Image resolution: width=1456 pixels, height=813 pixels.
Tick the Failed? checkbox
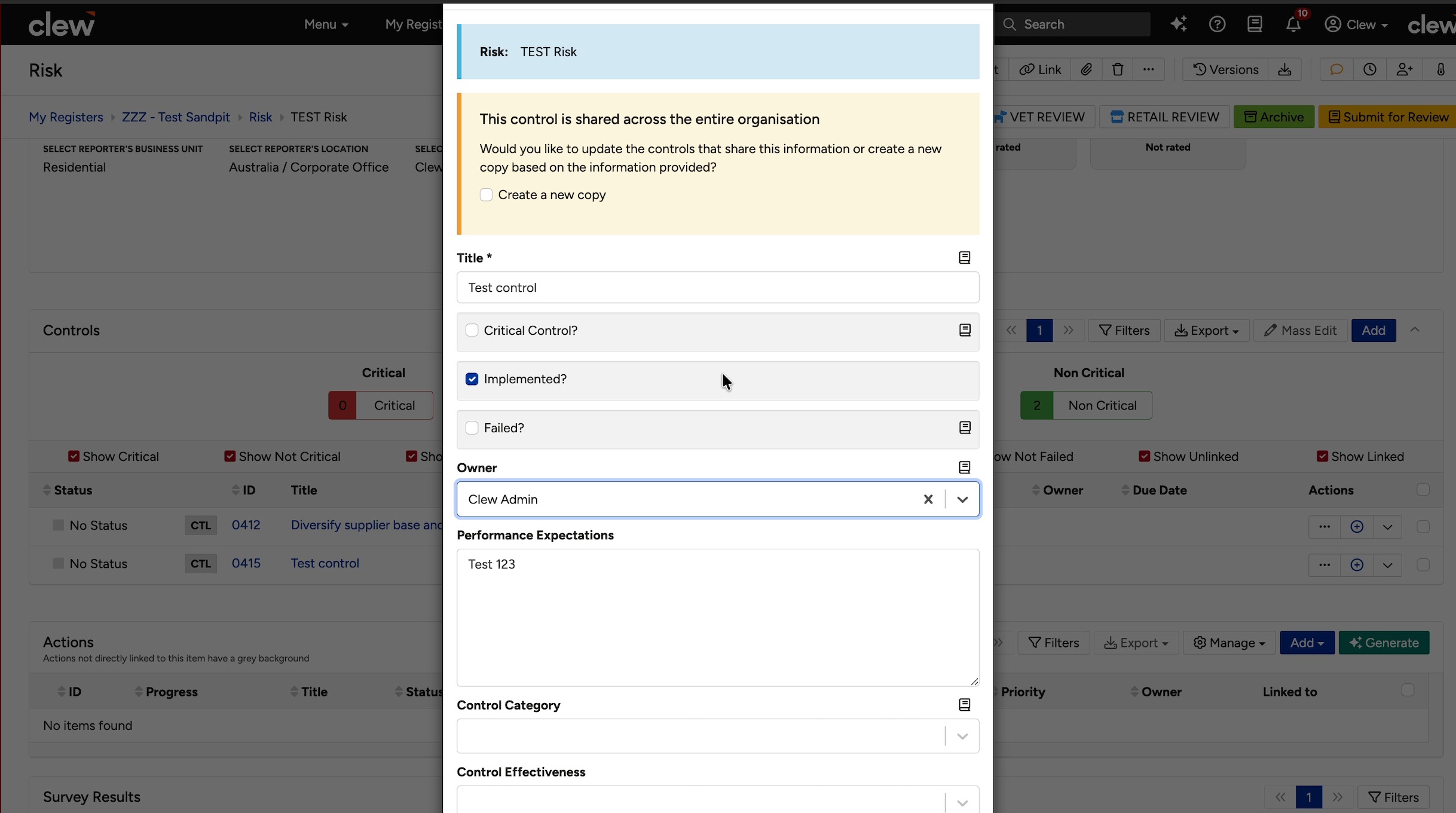472,427
